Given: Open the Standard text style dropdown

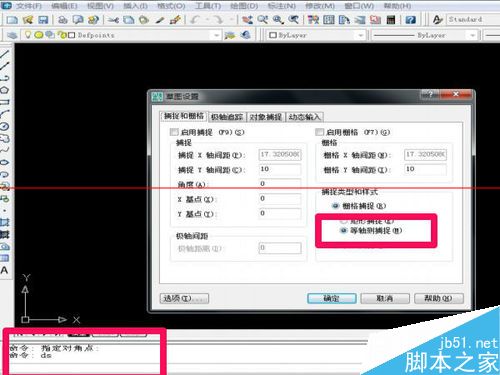Looking at the screenshot, I should (473, 19).
